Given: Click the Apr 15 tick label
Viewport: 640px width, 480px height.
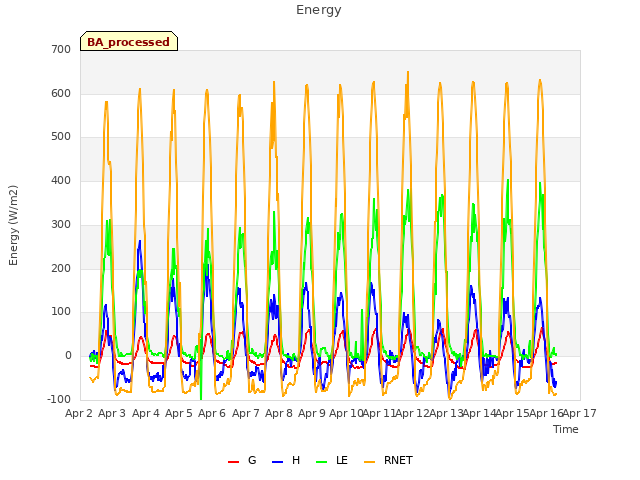Looking at the screenshot, I should [513, 413].
